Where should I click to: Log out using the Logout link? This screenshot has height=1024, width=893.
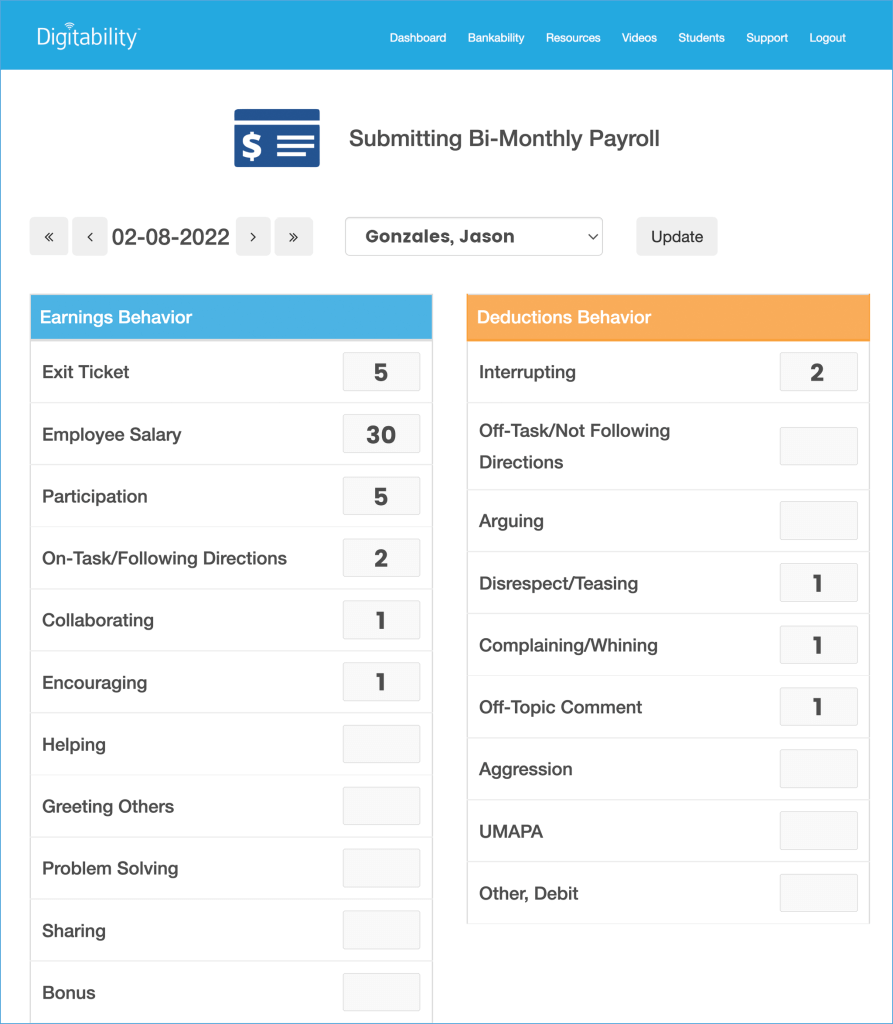click(827, 38)
